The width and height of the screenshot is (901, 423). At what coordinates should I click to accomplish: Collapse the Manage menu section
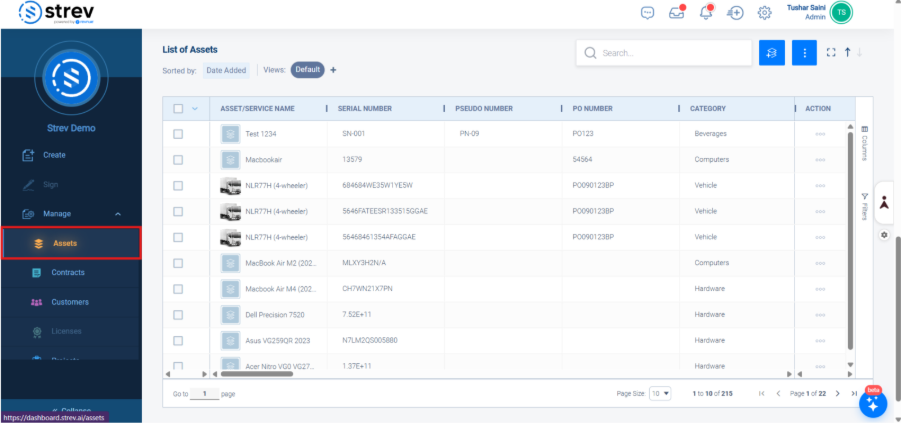coord(118,214)
